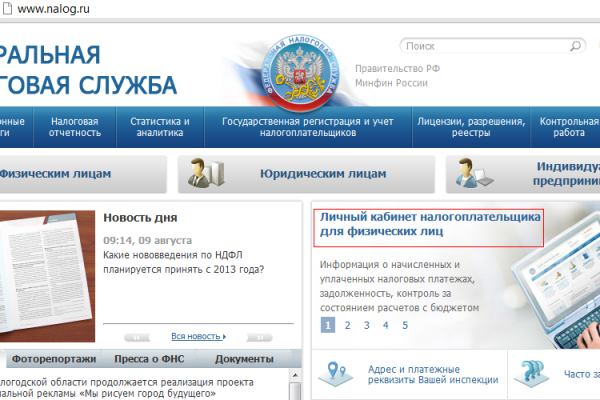Select the Физическим лицам section button
Viewport: 600px width, 400px height.
coord(82,174)
